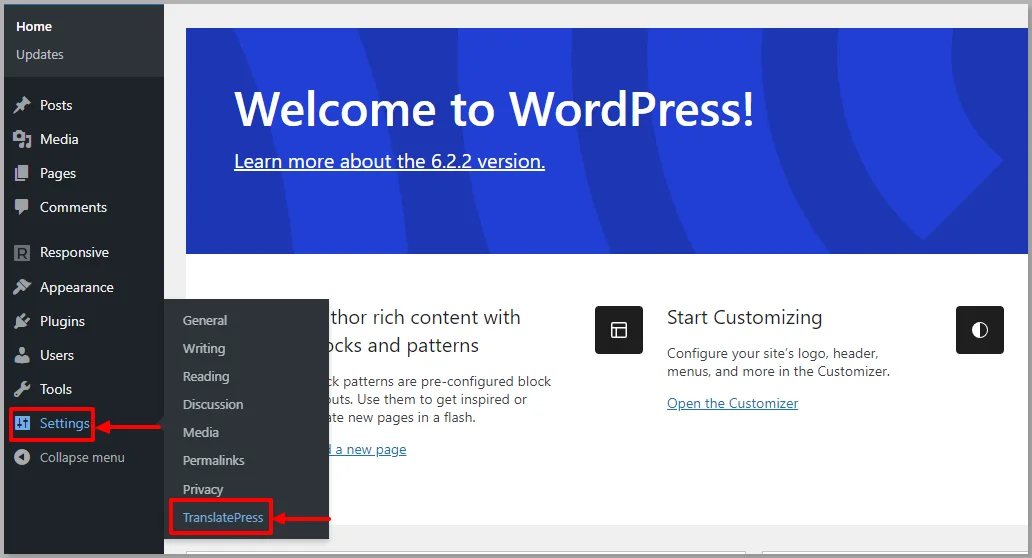
Task: Click the 'Start Customizing' heading
Action: [744, 318]
